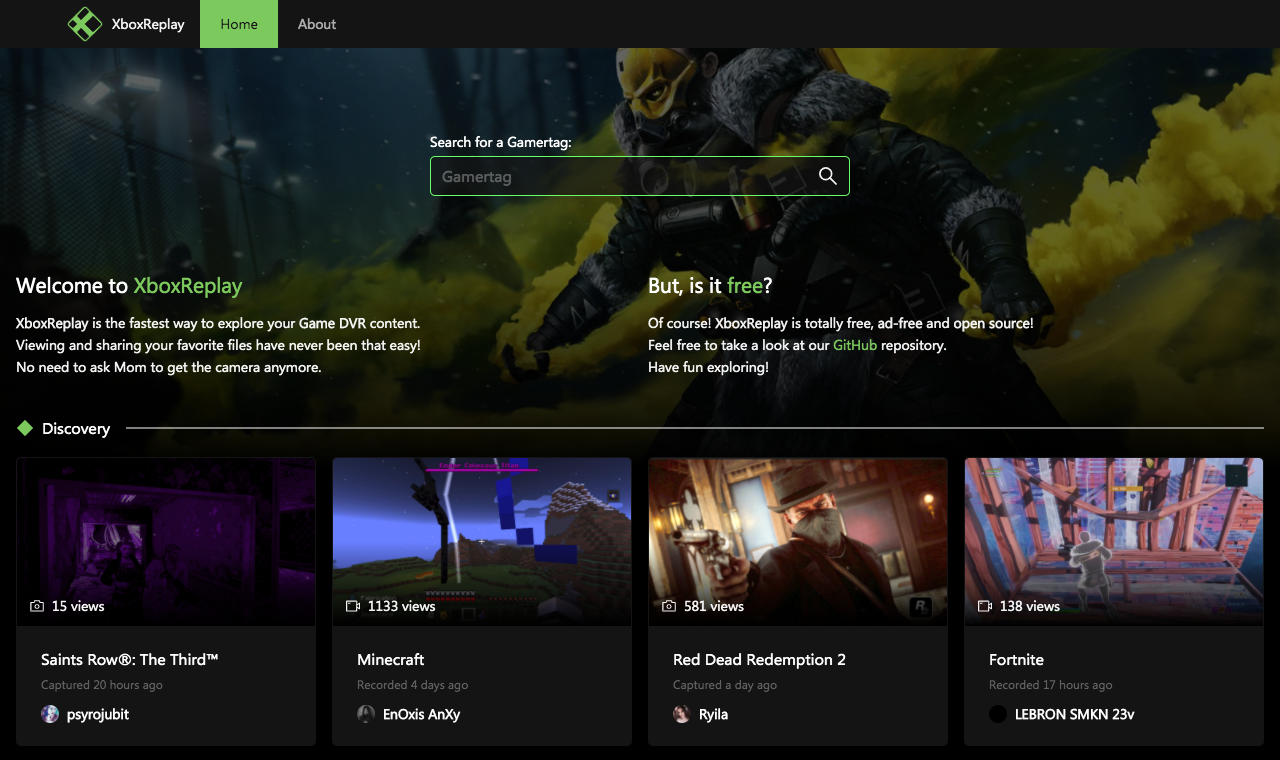Click the video clip icon on Fortnite card

coord(985,605)
